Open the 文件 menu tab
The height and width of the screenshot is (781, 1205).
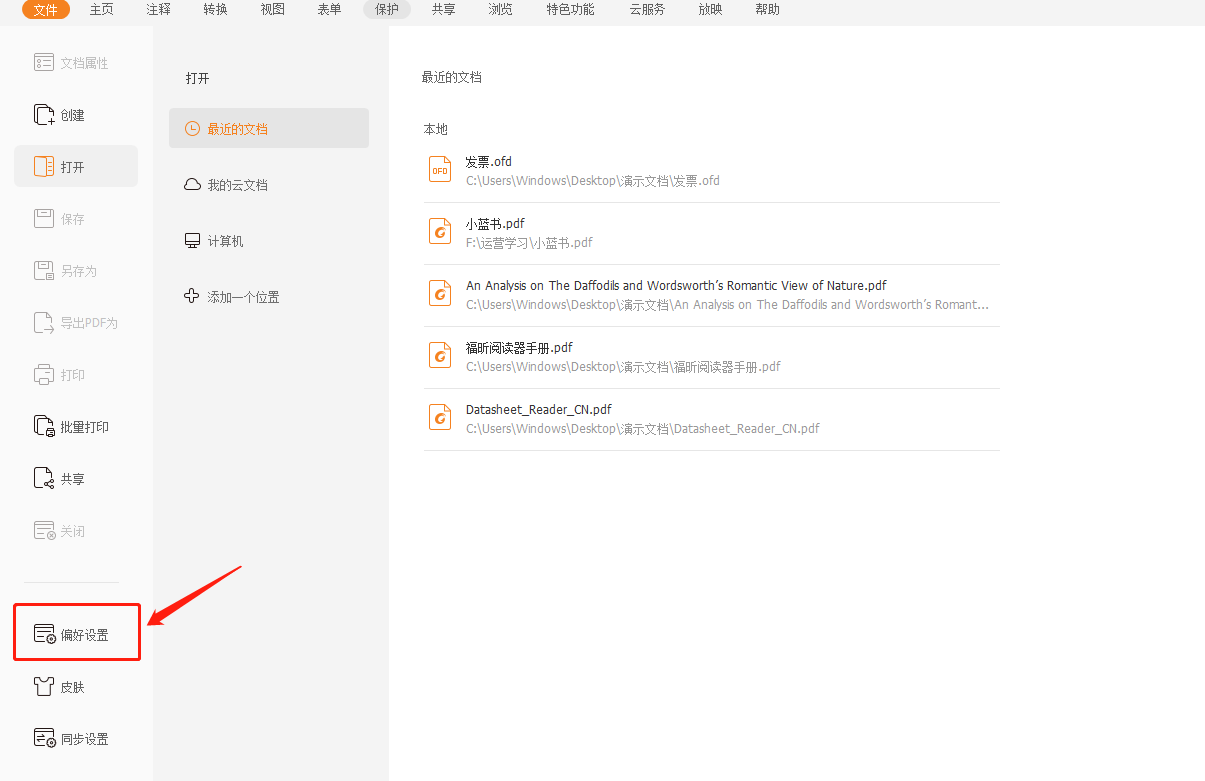coord(46,10)
